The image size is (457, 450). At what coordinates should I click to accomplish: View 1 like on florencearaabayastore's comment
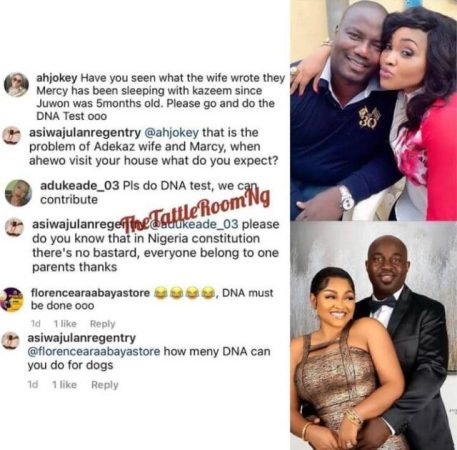coord(65,324)
